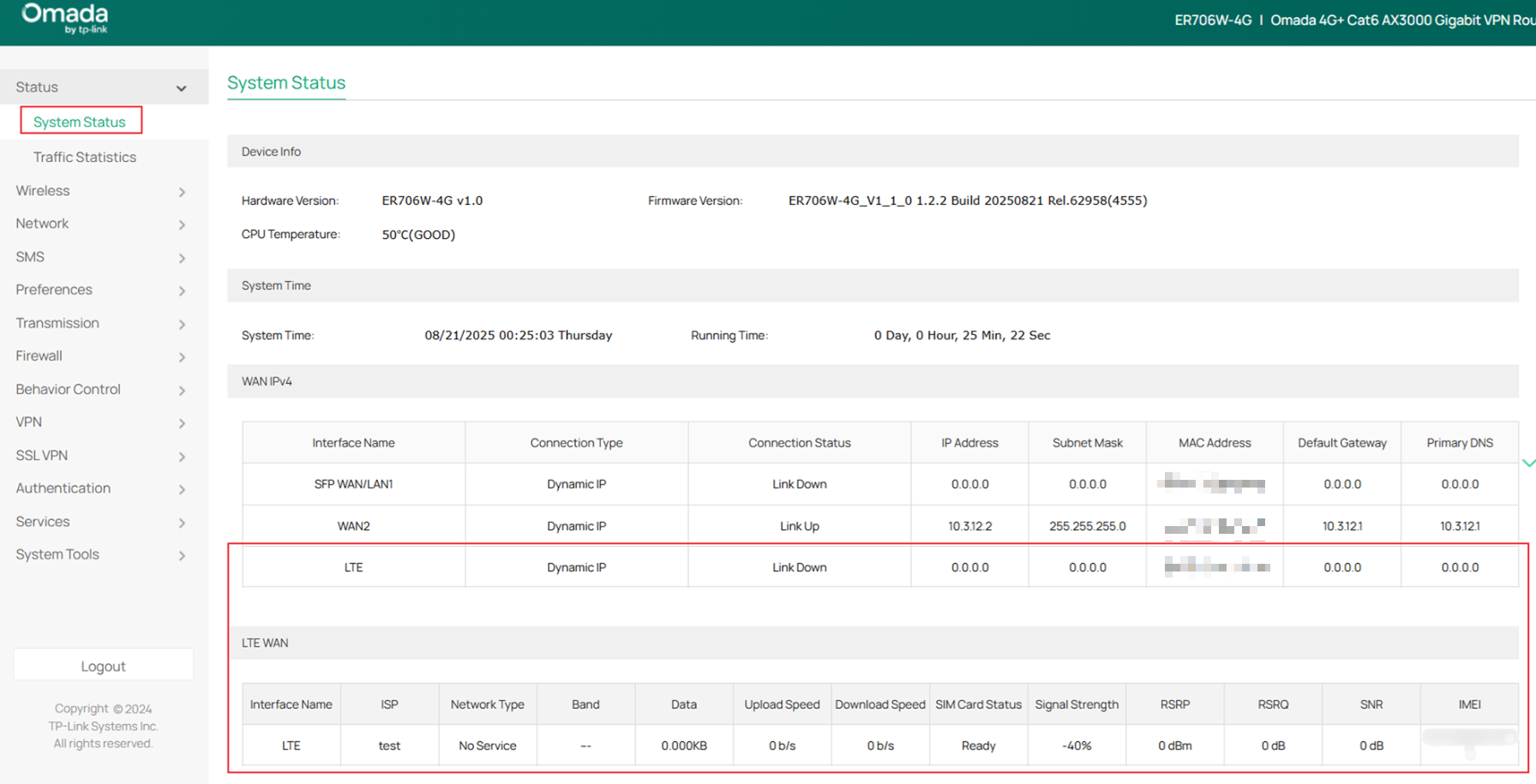Click the SFP WAN/LAN1 interface cell
This screenshot has width=1536, height=784.
(353, 484)
